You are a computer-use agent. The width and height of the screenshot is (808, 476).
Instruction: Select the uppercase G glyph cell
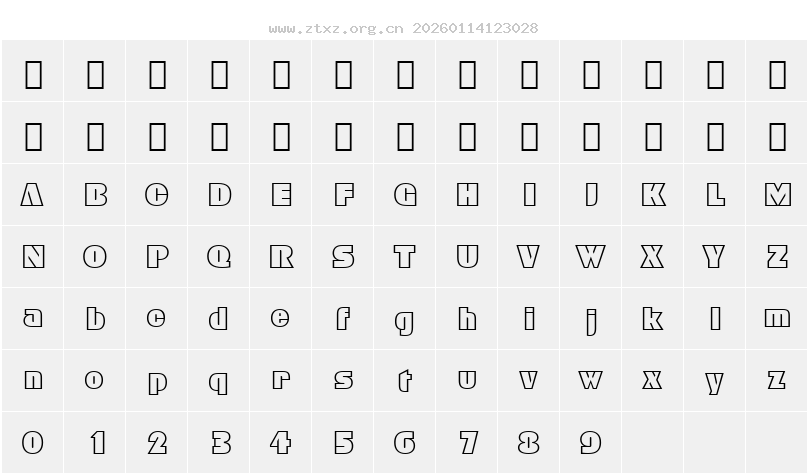405,195
